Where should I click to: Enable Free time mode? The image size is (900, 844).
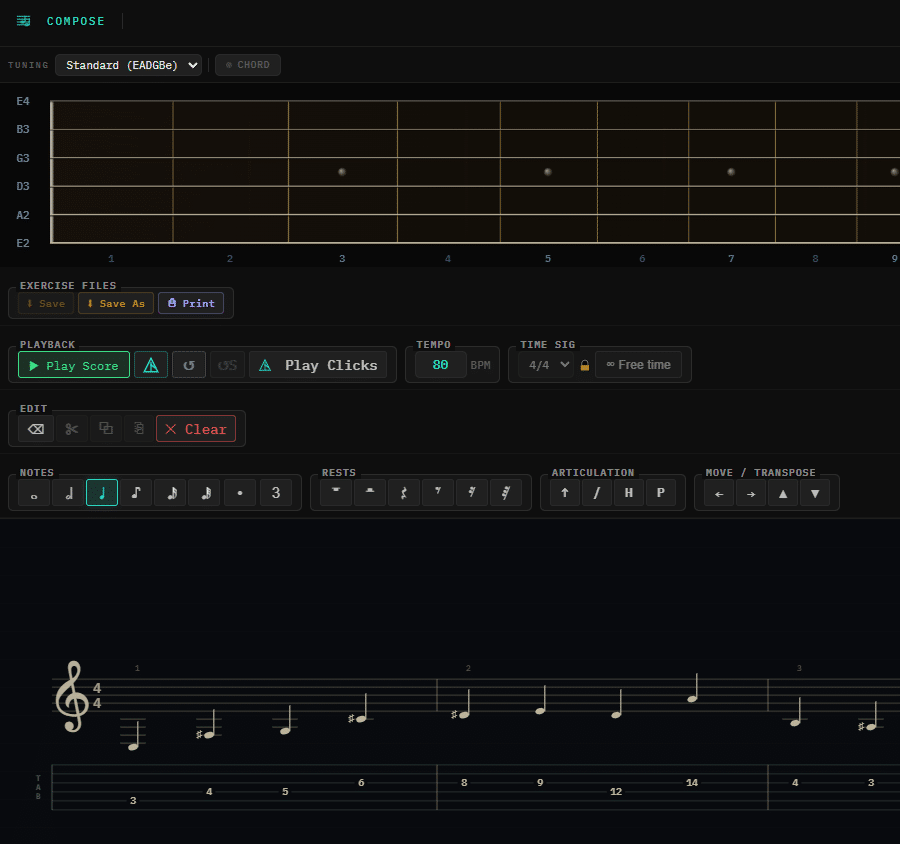pyautogui.click(x=638, y=365)
